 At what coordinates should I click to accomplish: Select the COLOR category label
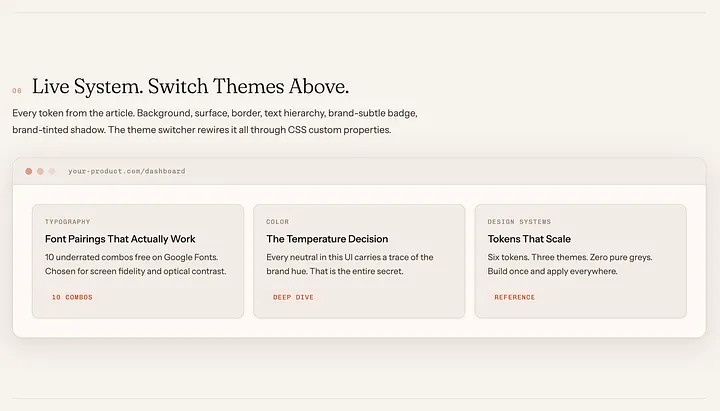click(x=278, y=222)
